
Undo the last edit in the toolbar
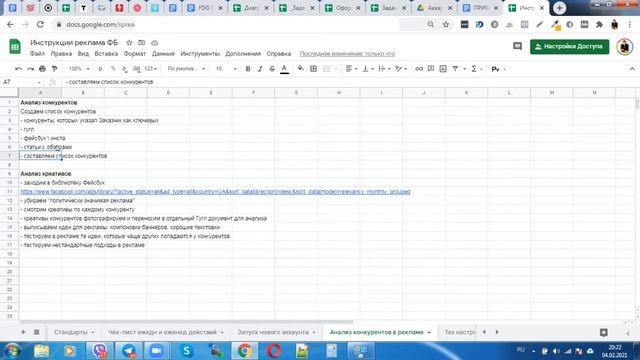tap(18, 69)
